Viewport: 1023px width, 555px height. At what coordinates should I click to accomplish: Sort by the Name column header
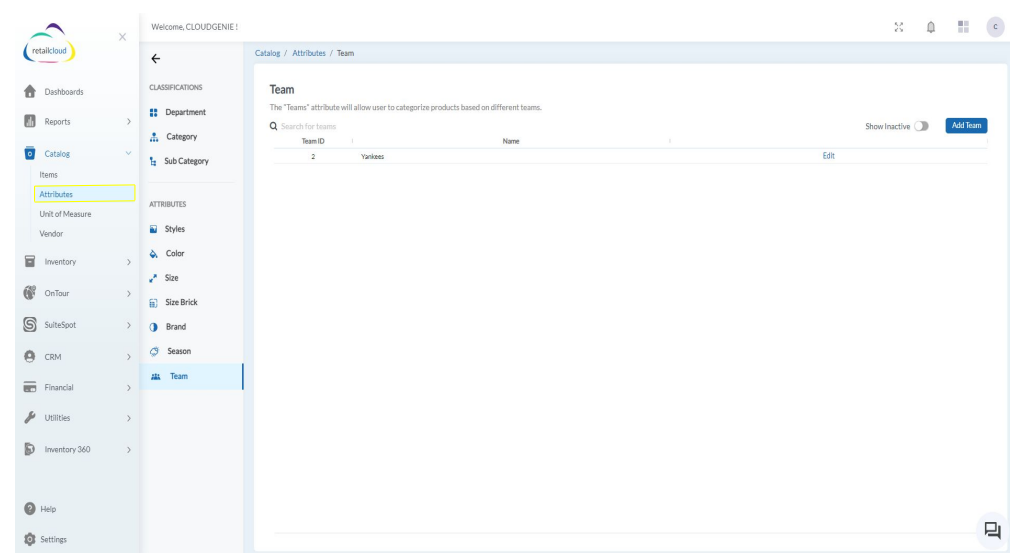pyautogui.click(x=511, y=141)
